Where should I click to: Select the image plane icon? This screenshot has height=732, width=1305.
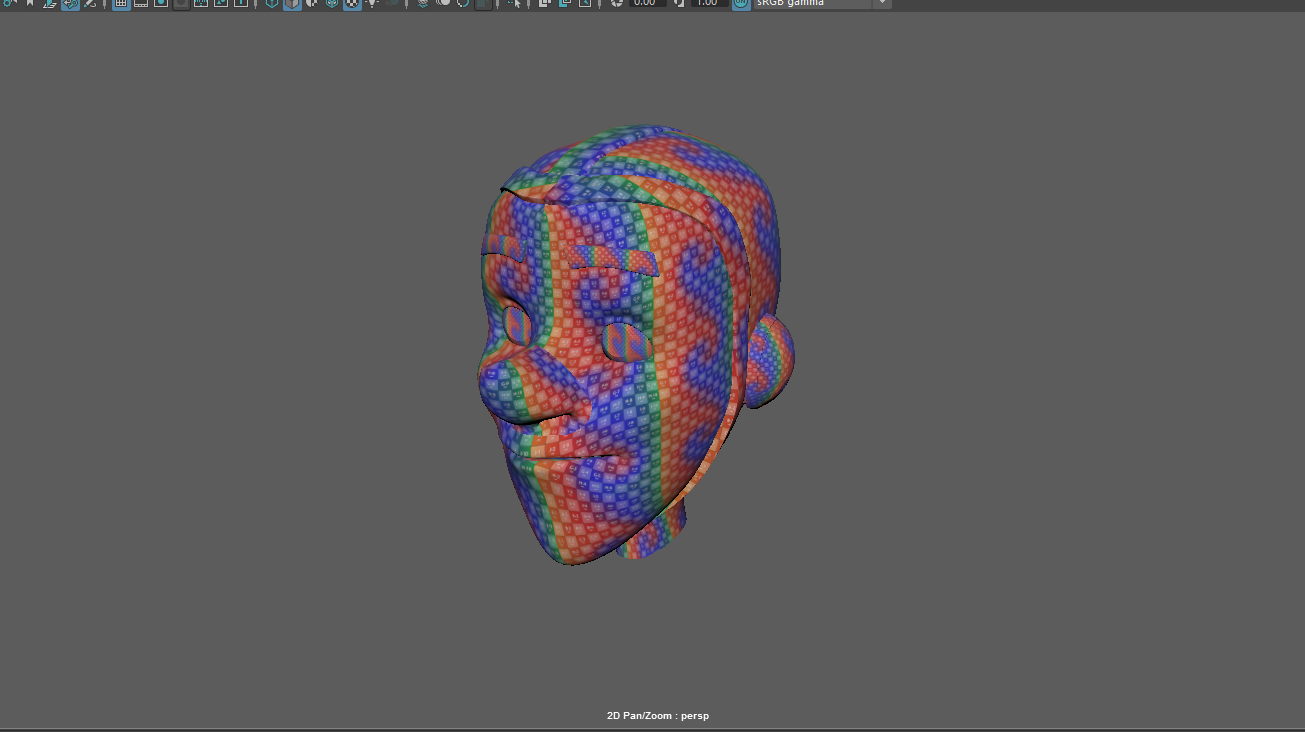point(48,4)
